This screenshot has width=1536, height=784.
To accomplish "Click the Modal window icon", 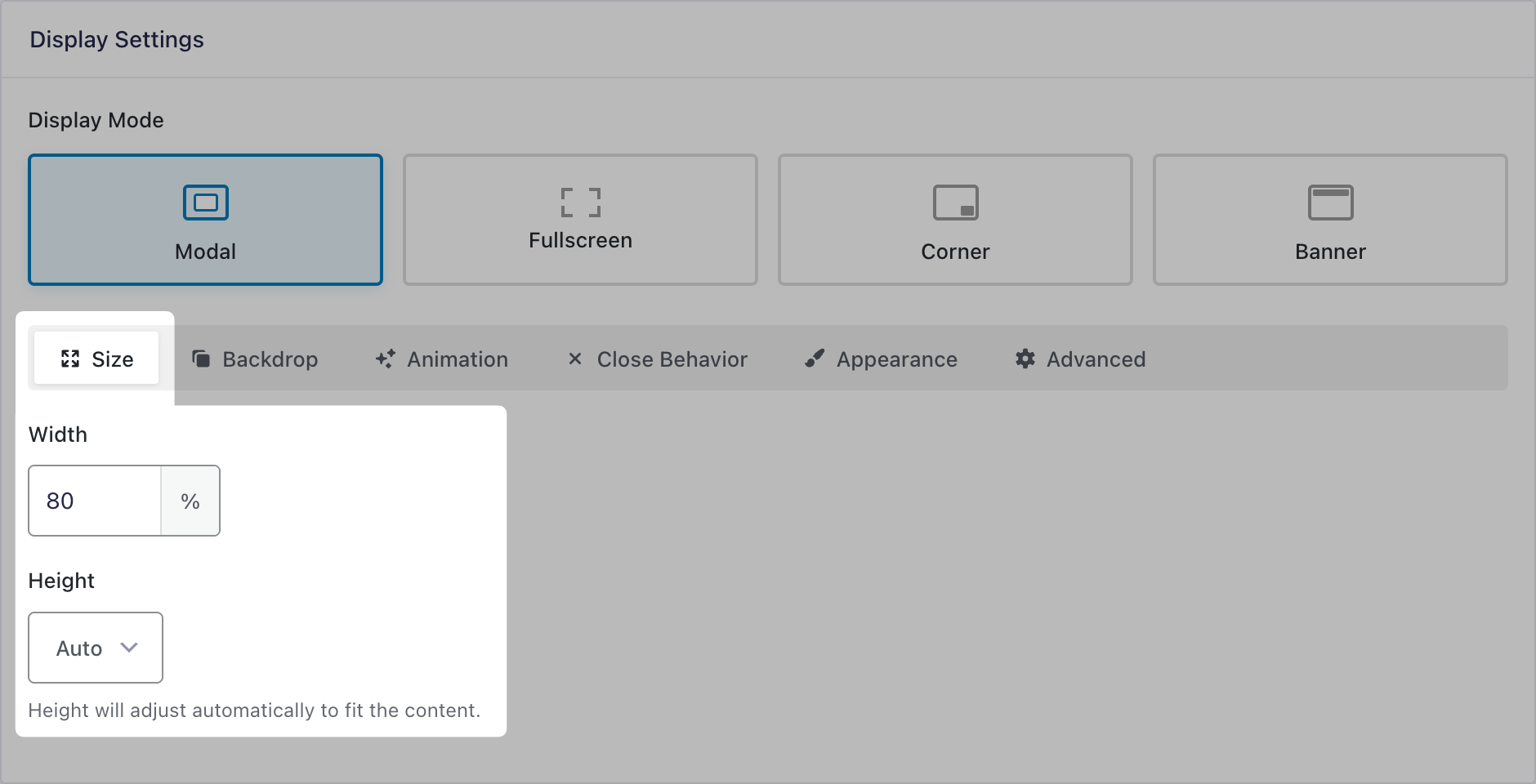I will coord(205,203).
